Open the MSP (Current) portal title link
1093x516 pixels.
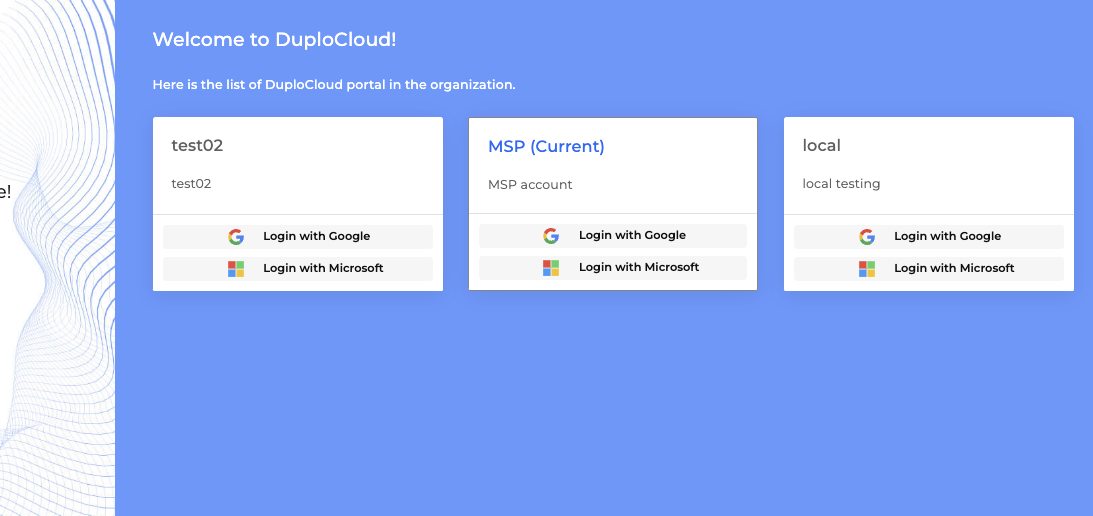click(x=546, y=146)
